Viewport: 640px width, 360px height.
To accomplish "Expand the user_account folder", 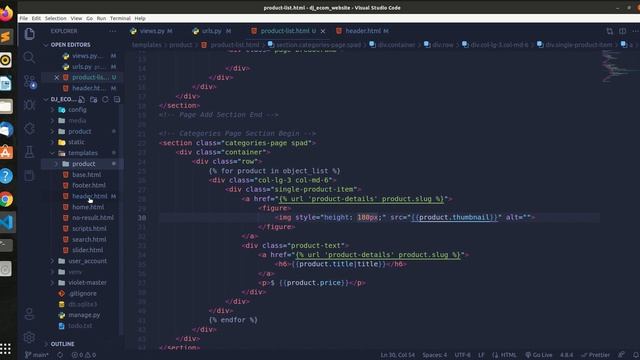I will (x=87, y=261).
